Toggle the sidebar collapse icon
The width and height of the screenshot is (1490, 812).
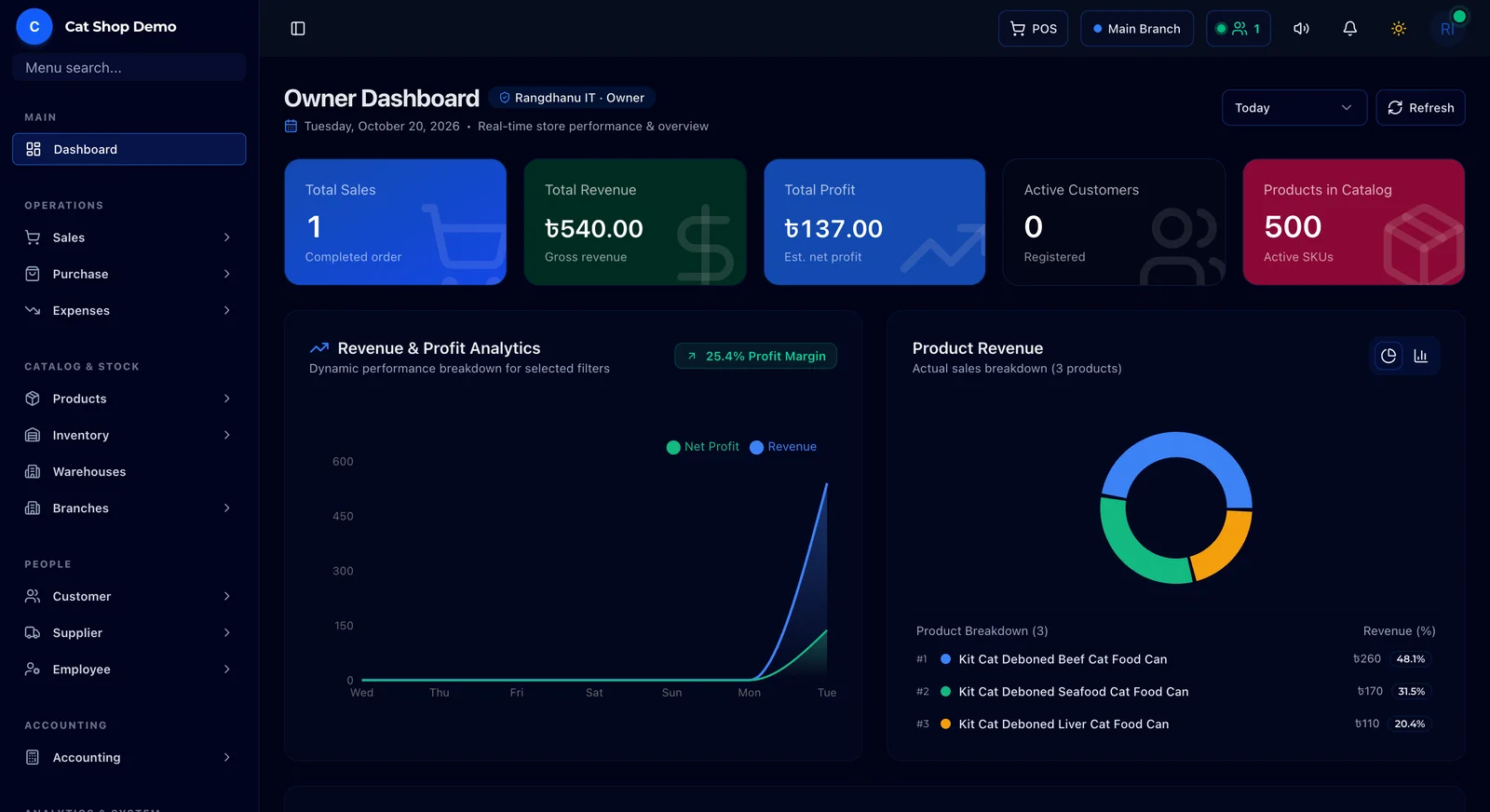[x=298, y=29]
